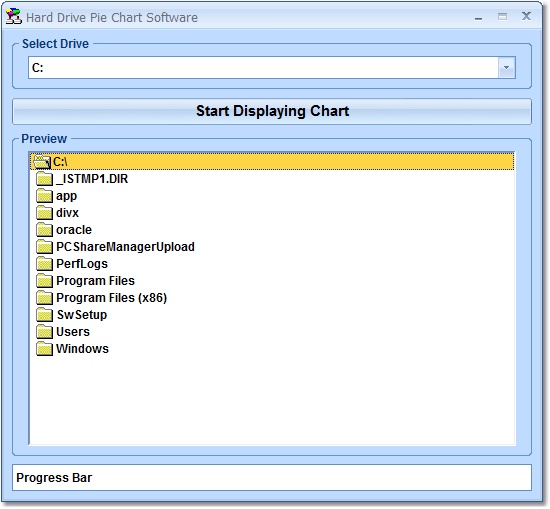Select the Windows folder entry
This screenshot has height=509, width=550.
(x=82, y=349)
